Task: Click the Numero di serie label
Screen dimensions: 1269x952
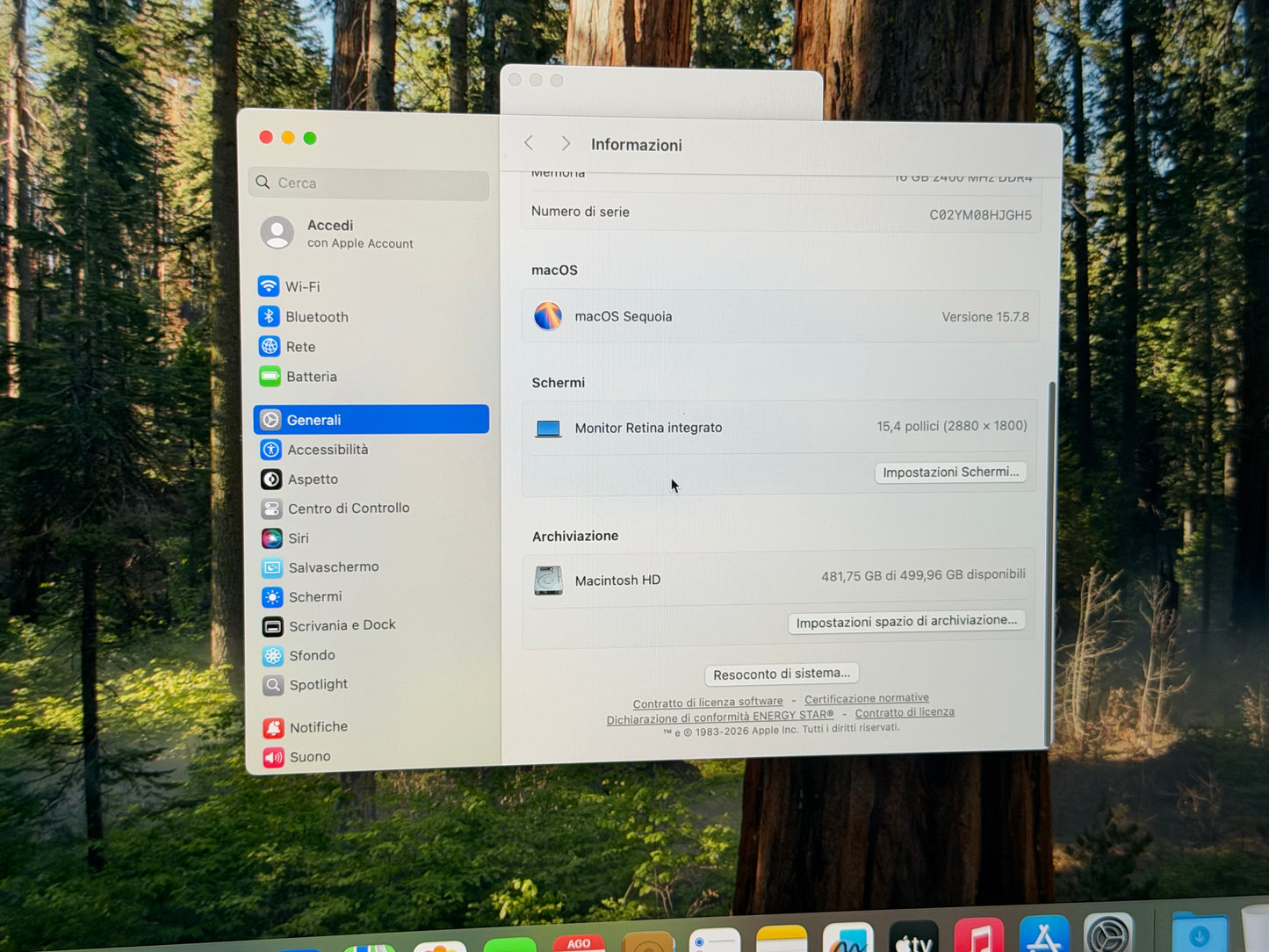Action: tap(580, 212)
